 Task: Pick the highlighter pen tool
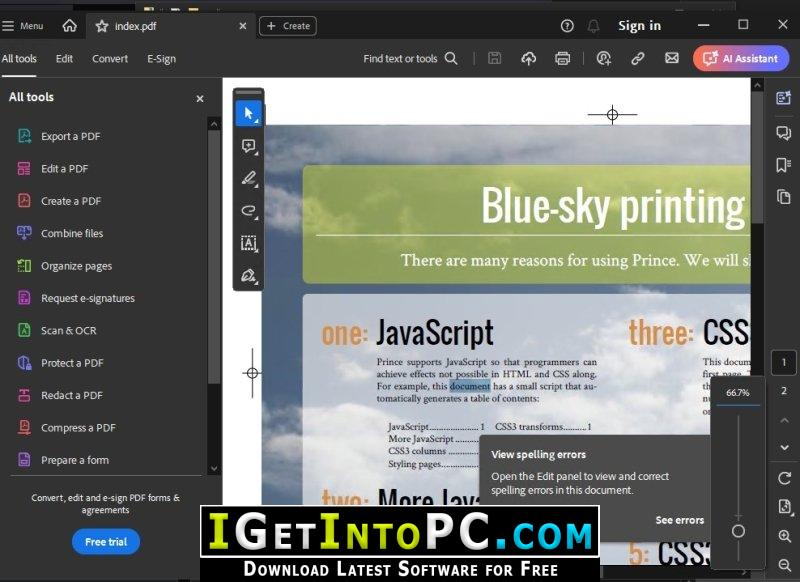coord(248,179)
